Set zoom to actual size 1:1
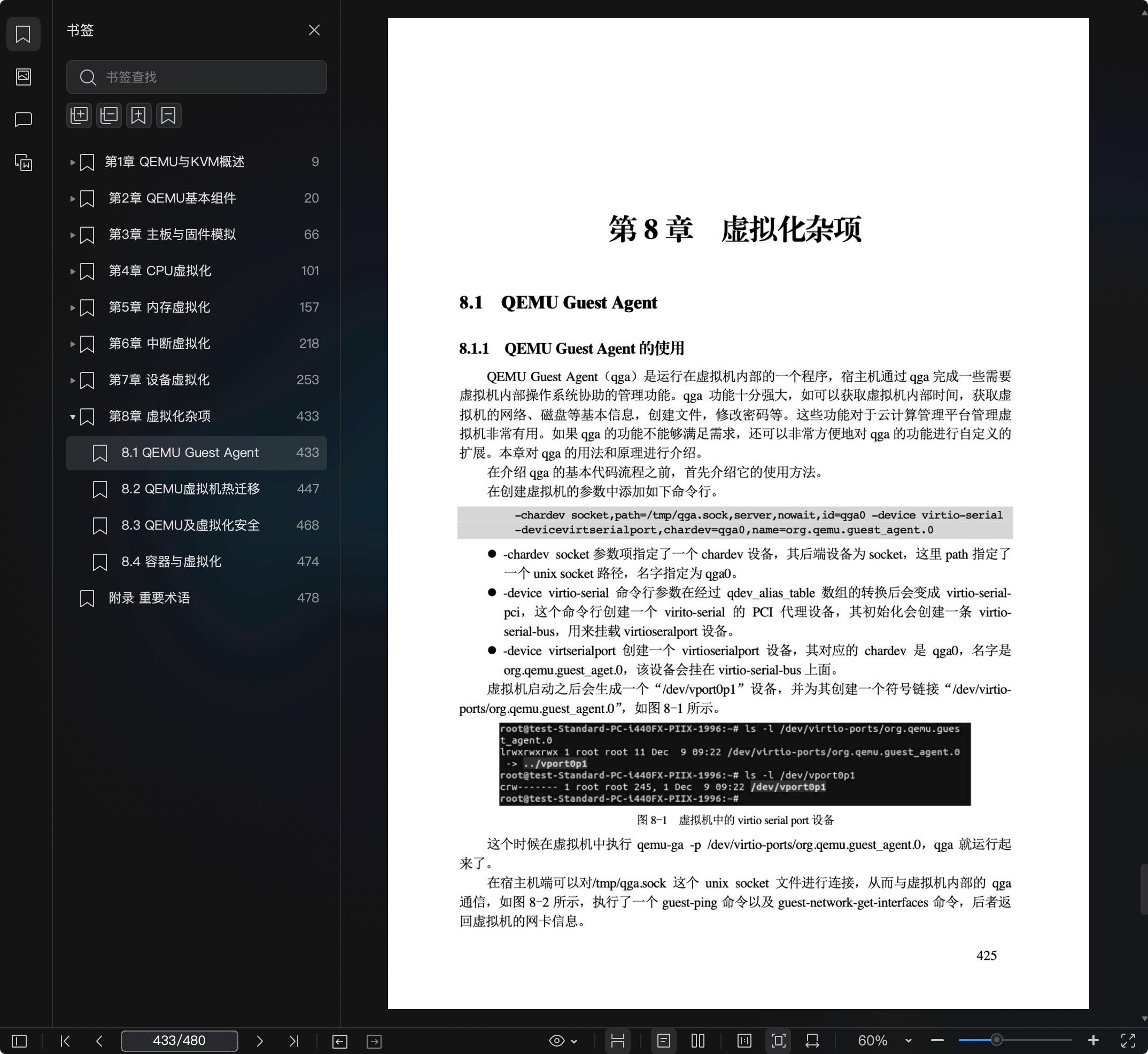This screenshot has width=1148, height=1054. point(744,1041)
